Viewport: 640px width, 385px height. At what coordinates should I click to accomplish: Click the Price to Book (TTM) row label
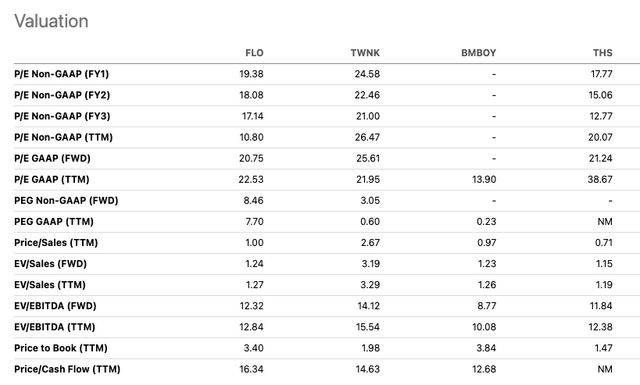click(61, 348)
